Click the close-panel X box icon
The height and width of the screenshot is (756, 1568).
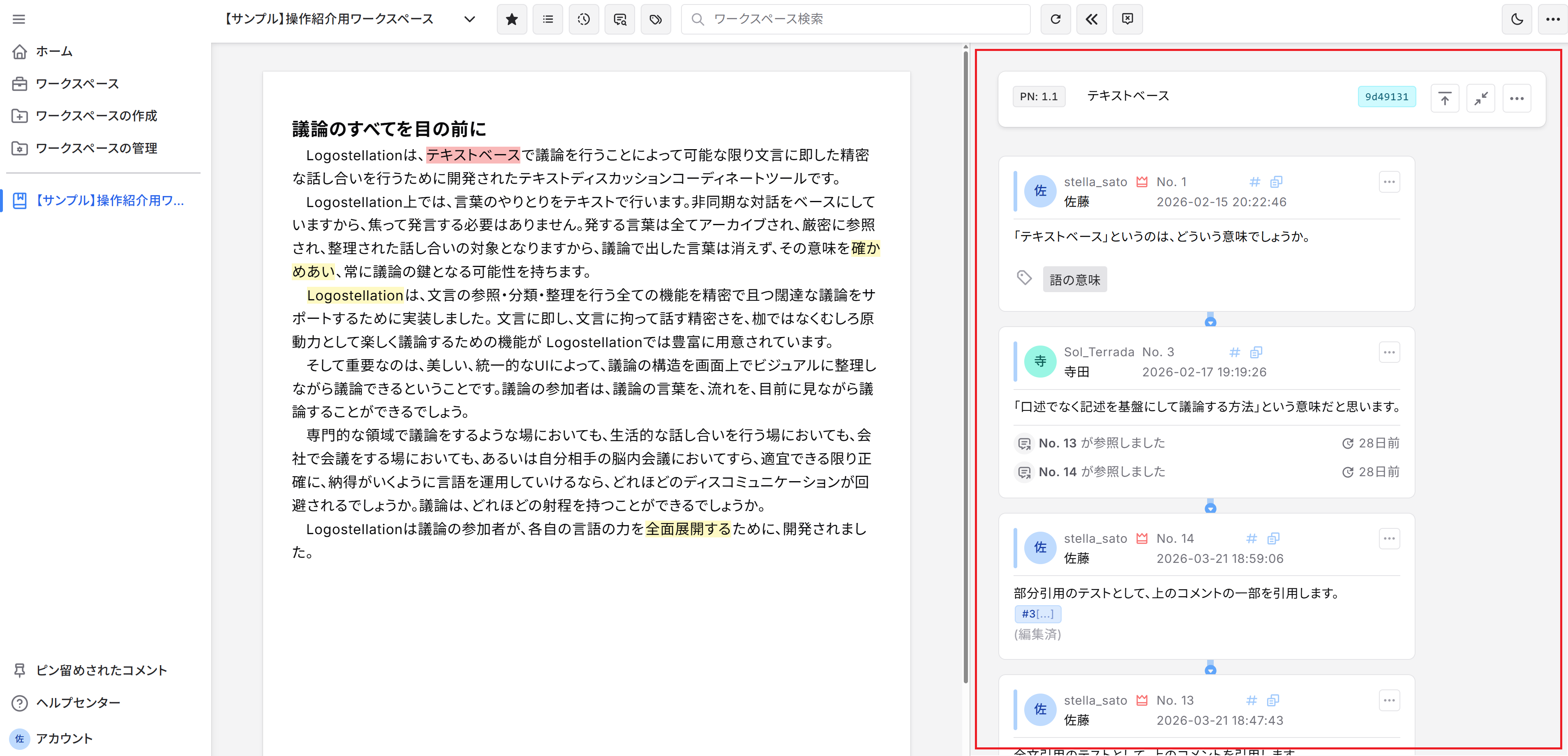click(1127, 19)
